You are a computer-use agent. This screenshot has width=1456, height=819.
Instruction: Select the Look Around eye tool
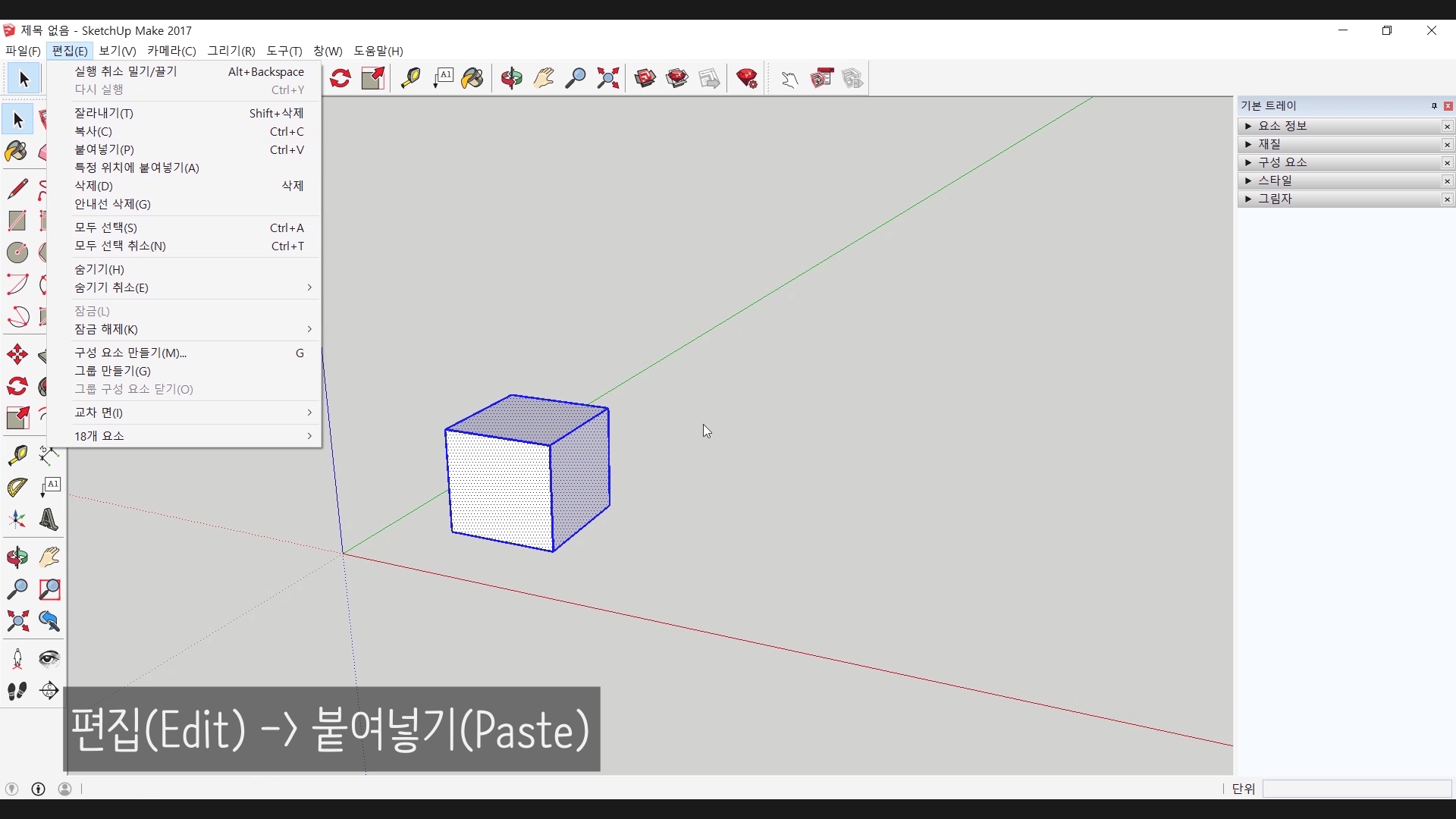tap(49, 658)
